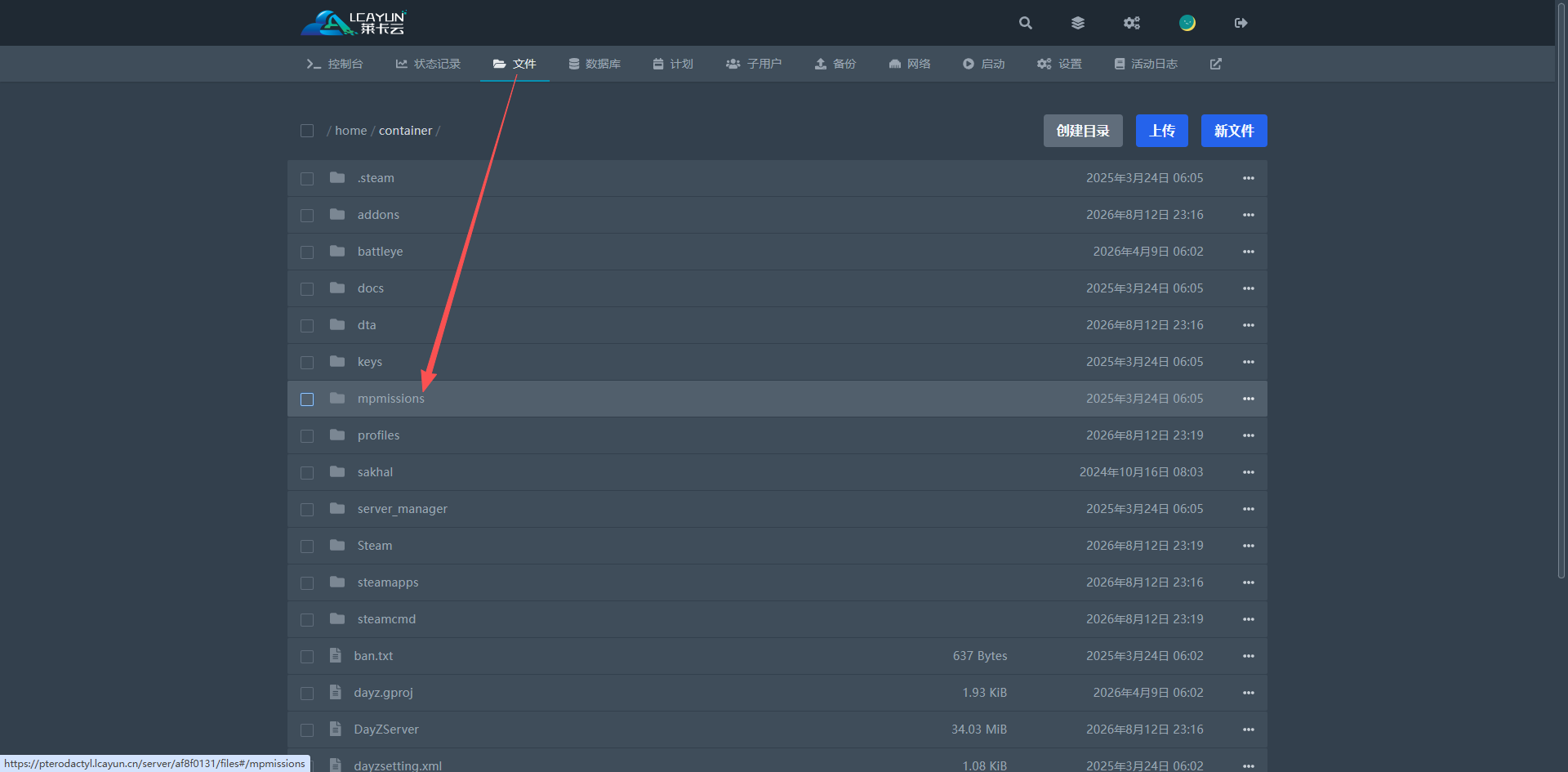Click folder icon of keys row

[x=337, y=361]
